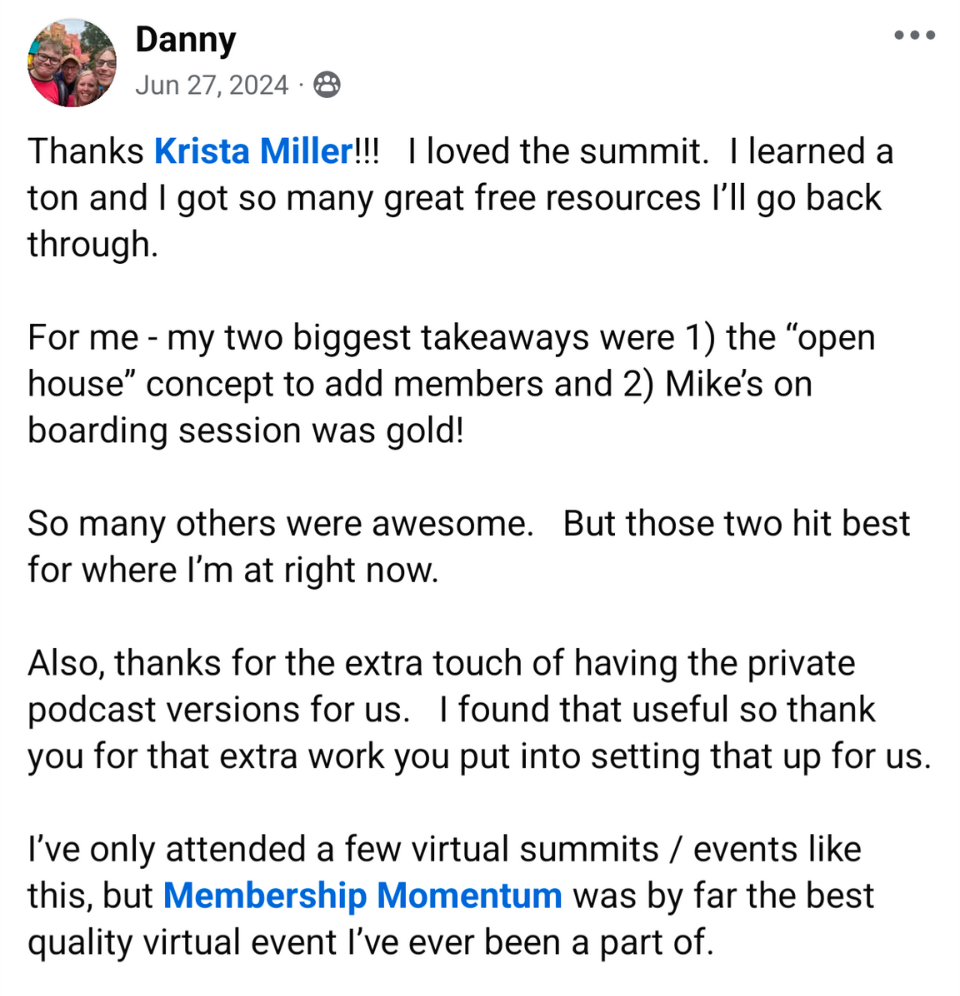Click the group privacy audience icon
960x996 pixels.
(327, 86)
